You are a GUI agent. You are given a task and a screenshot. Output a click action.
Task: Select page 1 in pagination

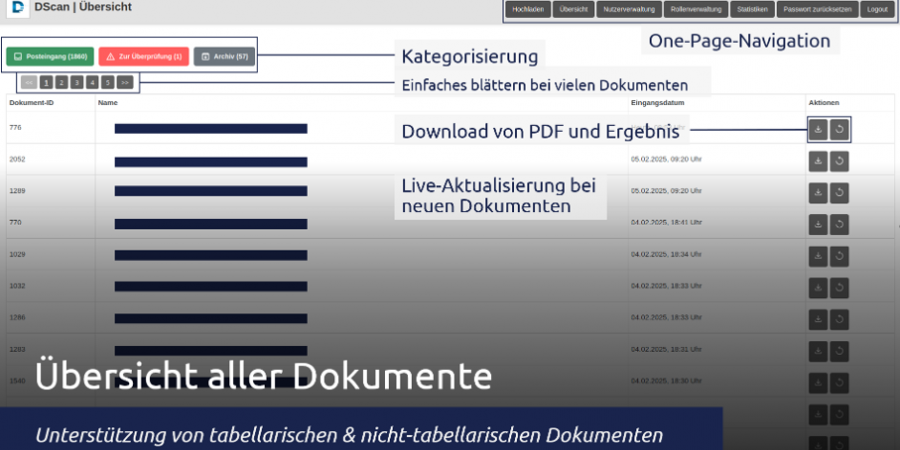pos(46,83)
